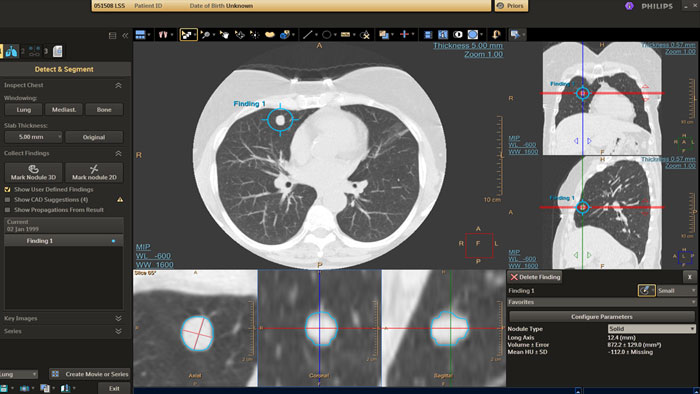700x394 pixels.
Task: Click the orange reset arrow icon
Action: (496, 34)
